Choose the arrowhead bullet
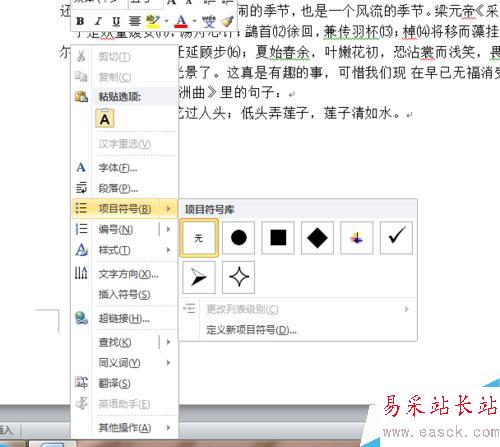Image resolution: width=500 pixels, height=447 pixels. [x=199, y=277]
